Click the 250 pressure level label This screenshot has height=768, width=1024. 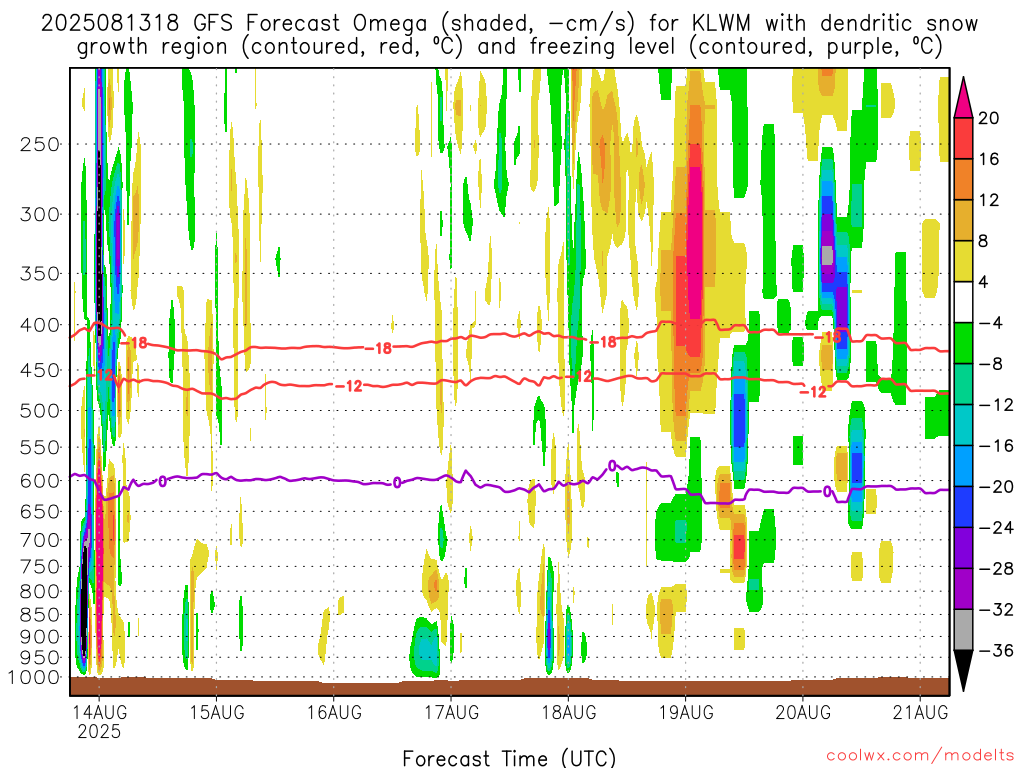40,144
